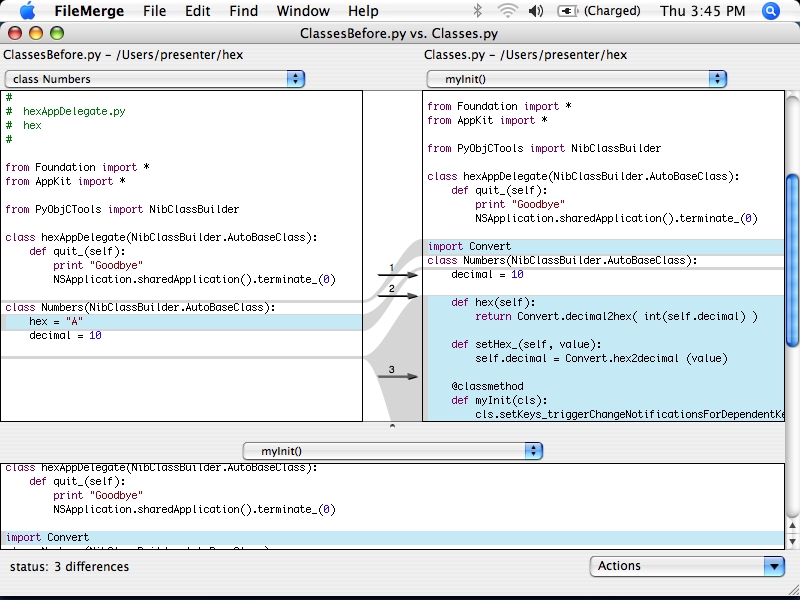The image size is (800, 600).
Task: Click the yellow minimize window button
Action: coord(36,34)
